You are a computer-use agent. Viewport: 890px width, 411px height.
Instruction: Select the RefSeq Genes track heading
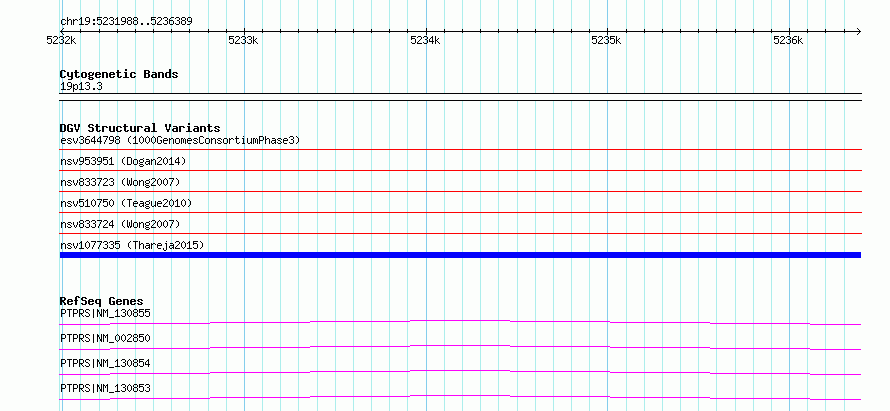tap(102, 301)
